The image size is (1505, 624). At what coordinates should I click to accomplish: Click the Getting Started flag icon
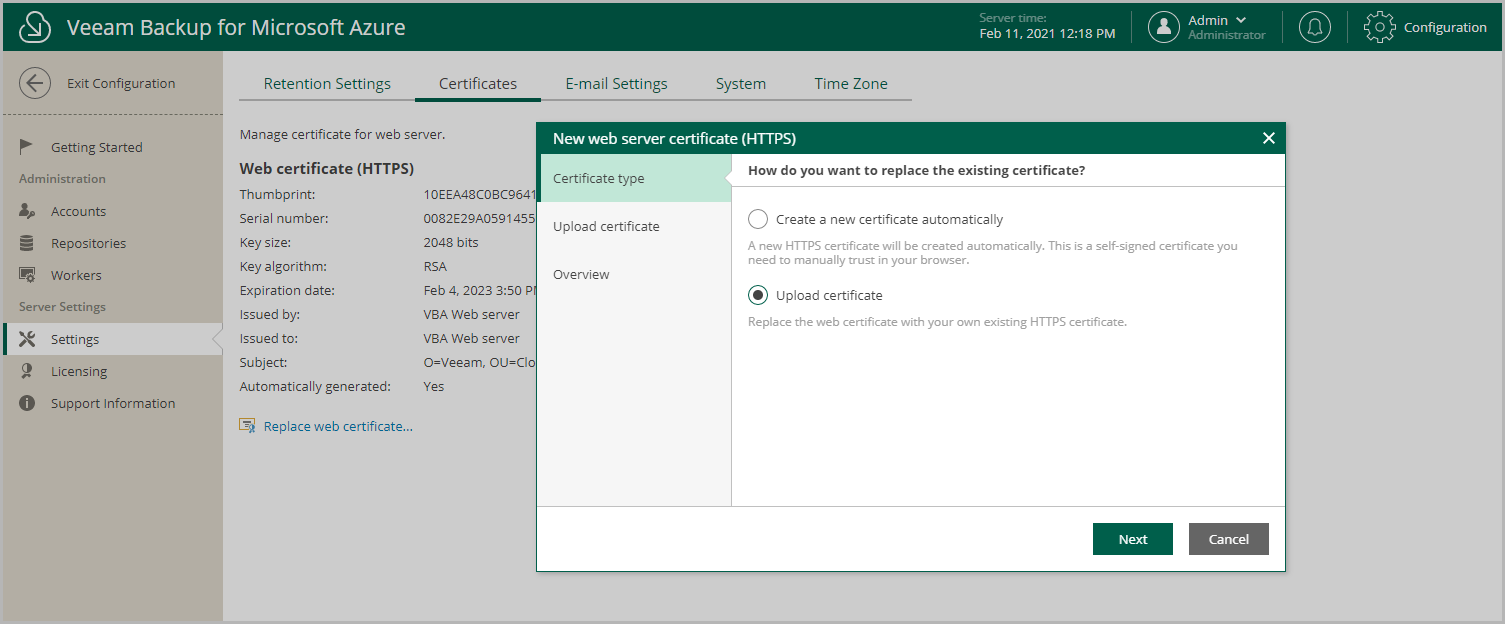(x=27, y=147)
